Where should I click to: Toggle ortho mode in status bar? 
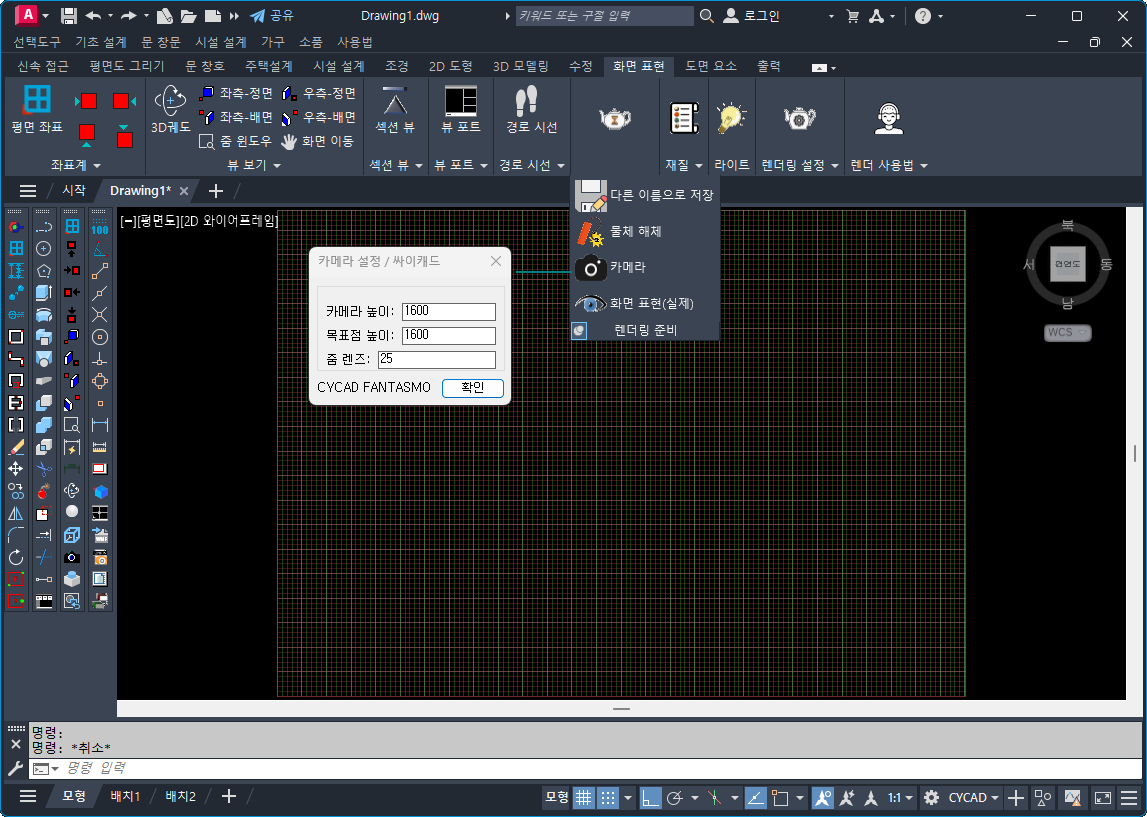click(650, 797)
